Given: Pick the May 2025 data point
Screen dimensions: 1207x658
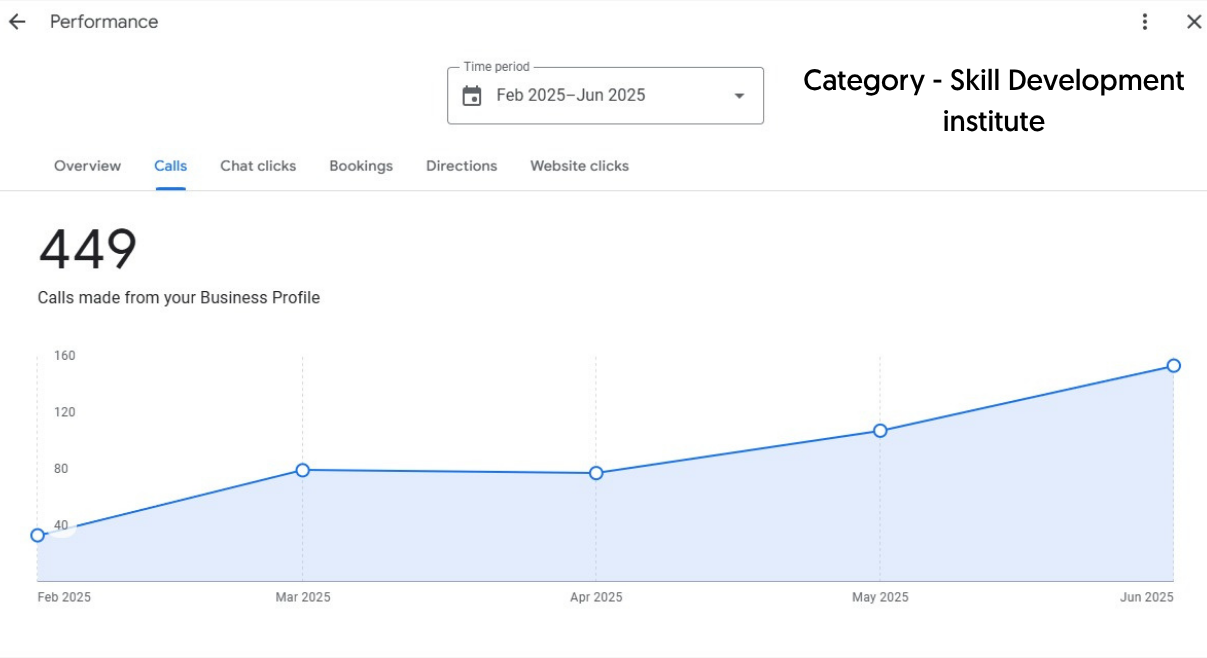Looking at the screenshot, I should pos(880,431).
